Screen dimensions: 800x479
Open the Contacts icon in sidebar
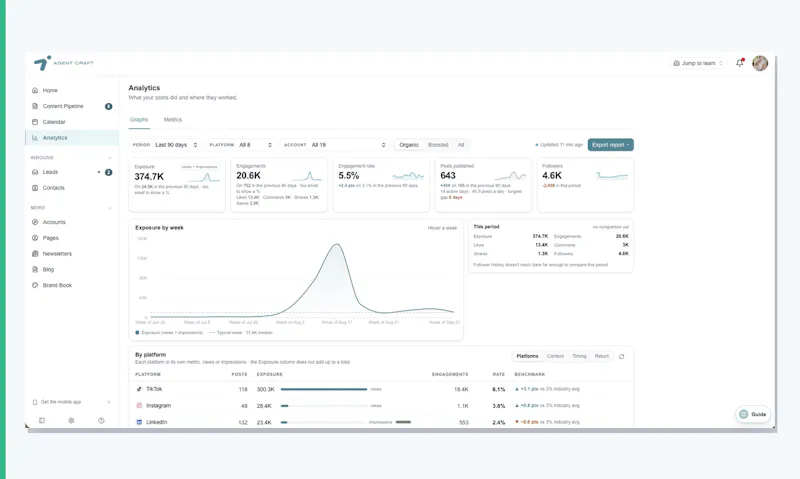35,188
